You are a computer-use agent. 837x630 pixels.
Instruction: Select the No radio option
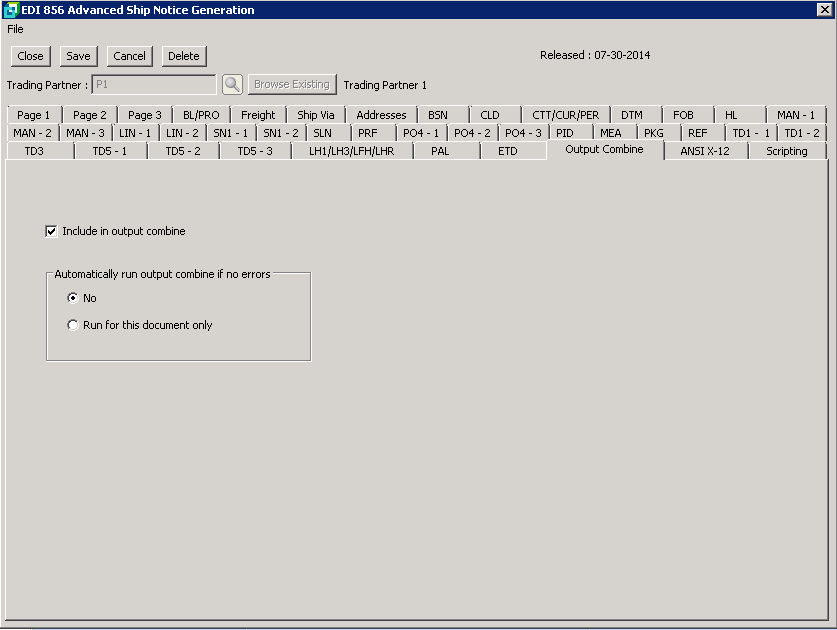(72, 298)
